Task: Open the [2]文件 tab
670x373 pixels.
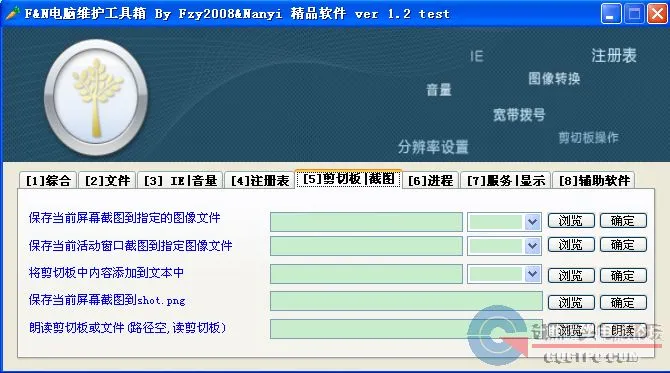Action: point(107,180)
